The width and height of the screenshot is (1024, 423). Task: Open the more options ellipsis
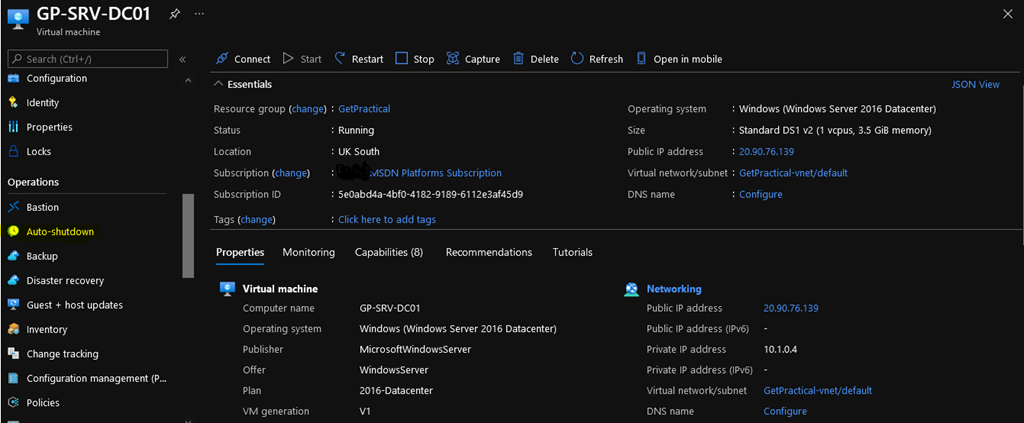(x=199, y=14)
